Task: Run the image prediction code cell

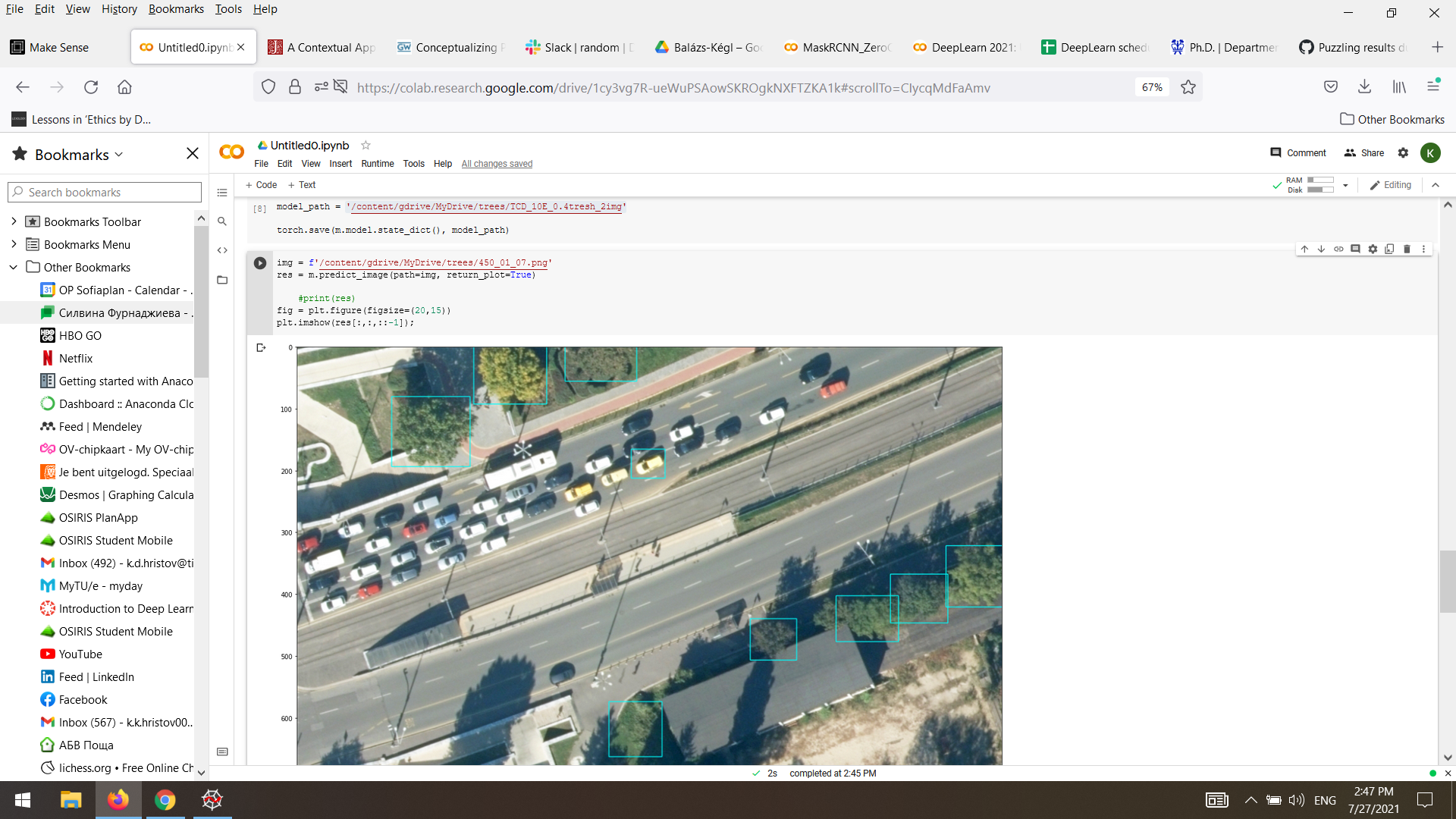Action: tap(260, 263)
